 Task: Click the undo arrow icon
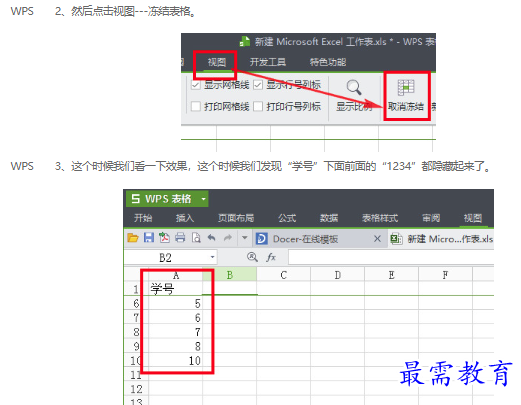click(212, 238)
